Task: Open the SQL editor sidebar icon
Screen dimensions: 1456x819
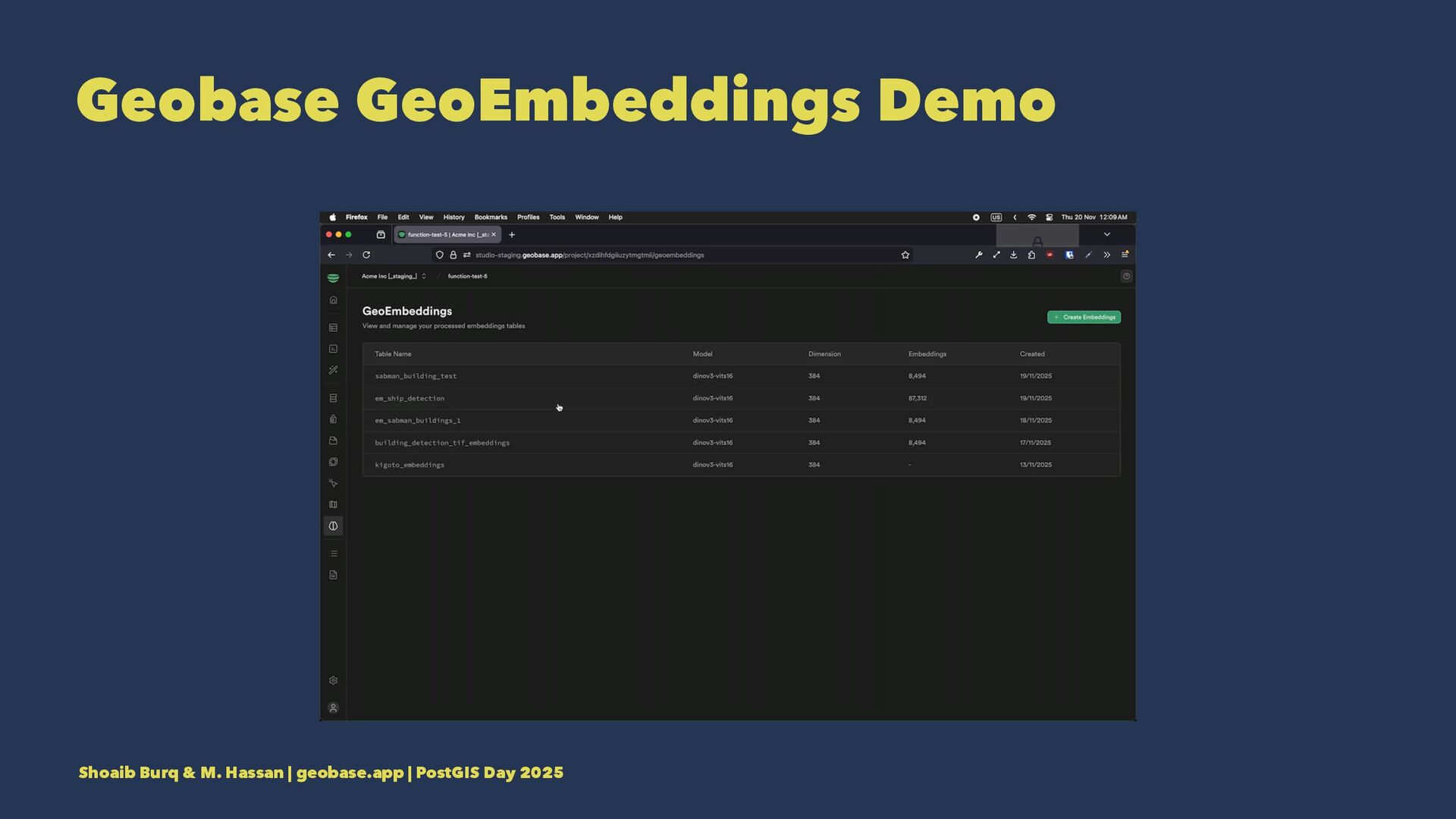Action: (x=333, y=349)
